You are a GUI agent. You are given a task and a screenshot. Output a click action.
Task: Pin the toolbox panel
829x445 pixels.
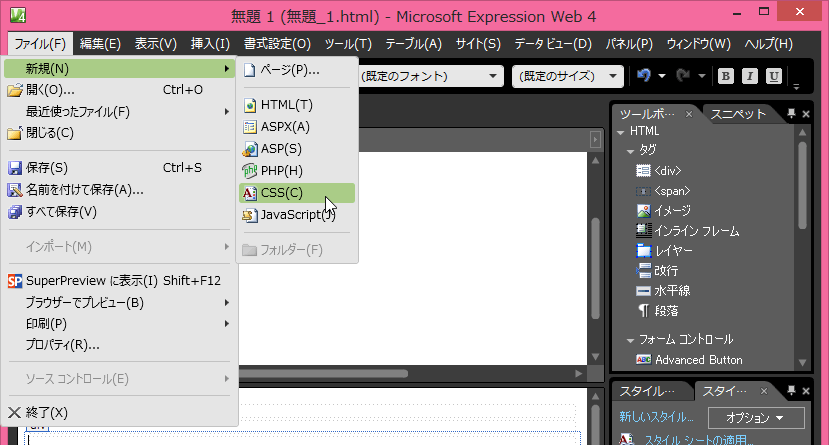(x=791, y=113)
